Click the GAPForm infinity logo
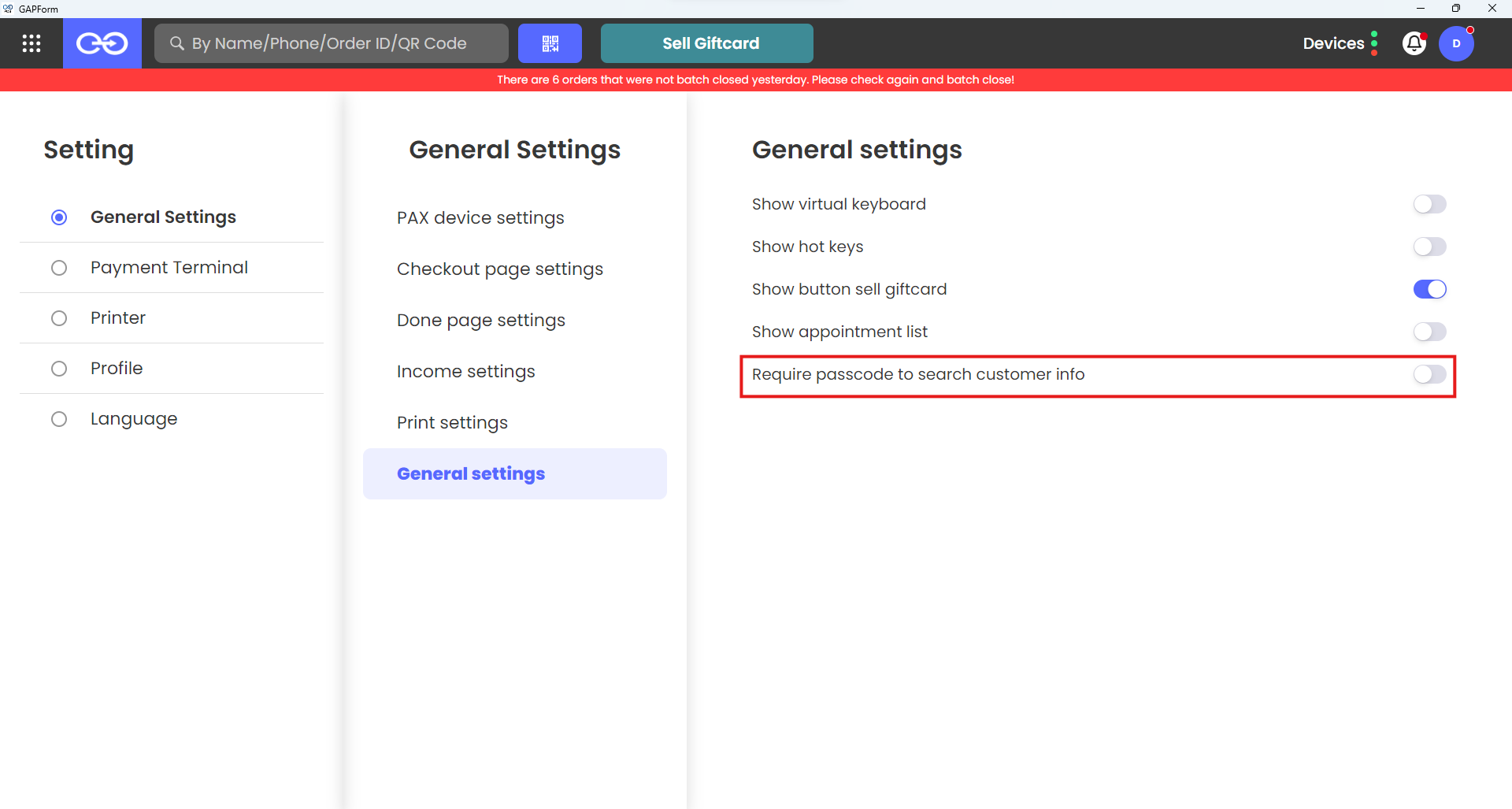This screenshot has height=809, width=1512. (102, 43)
